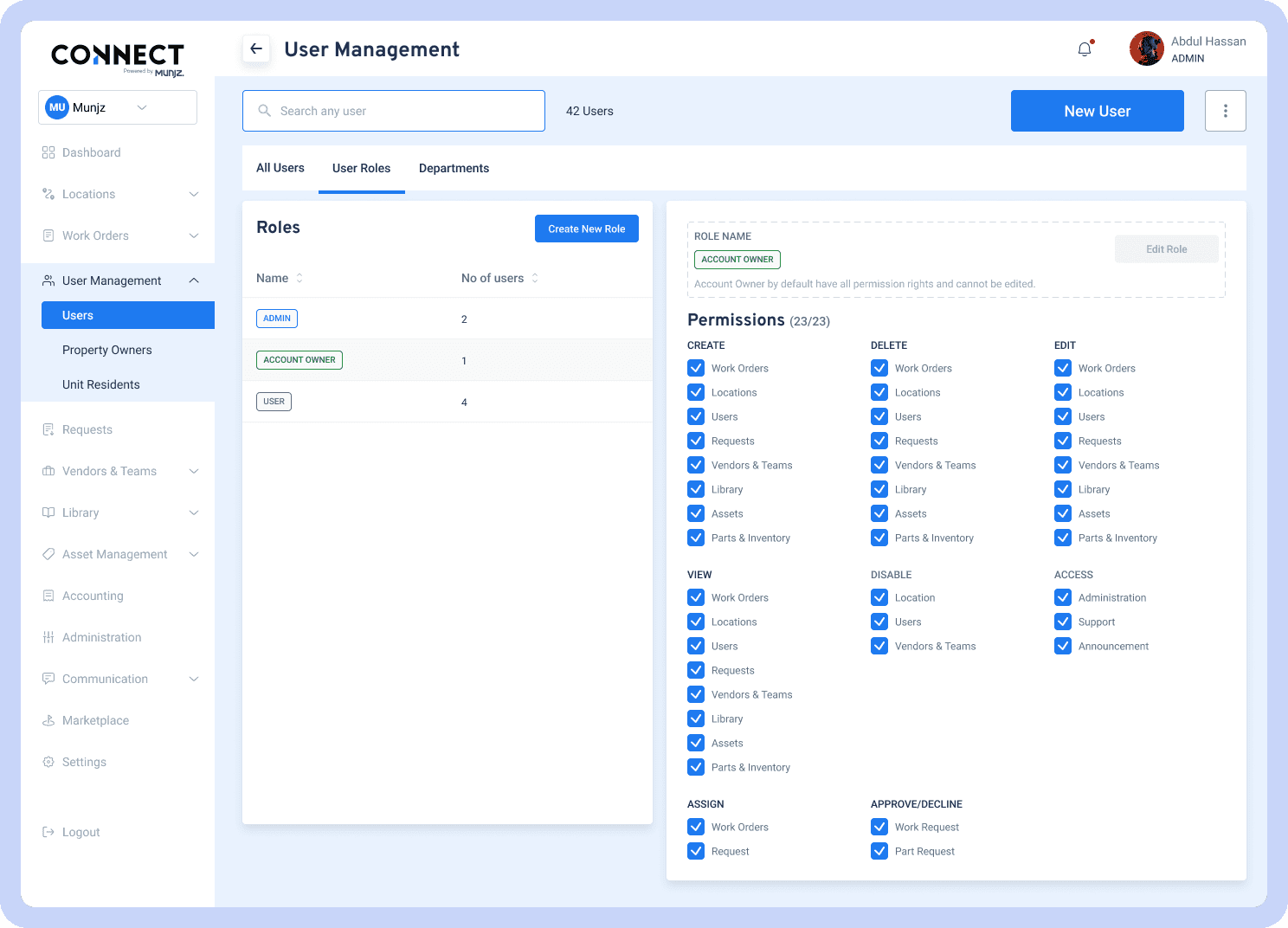Click the New User button

[x=1097, y=111]
